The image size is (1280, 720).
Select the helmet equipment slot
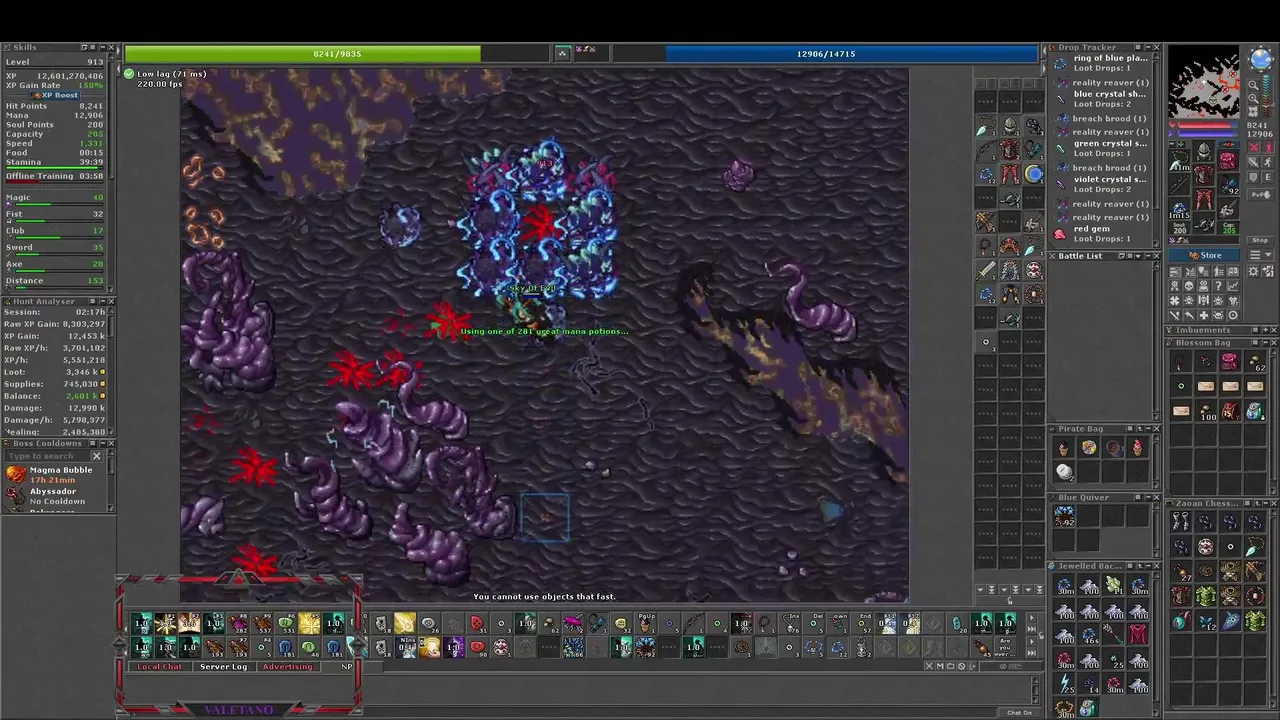point(1203,150)
